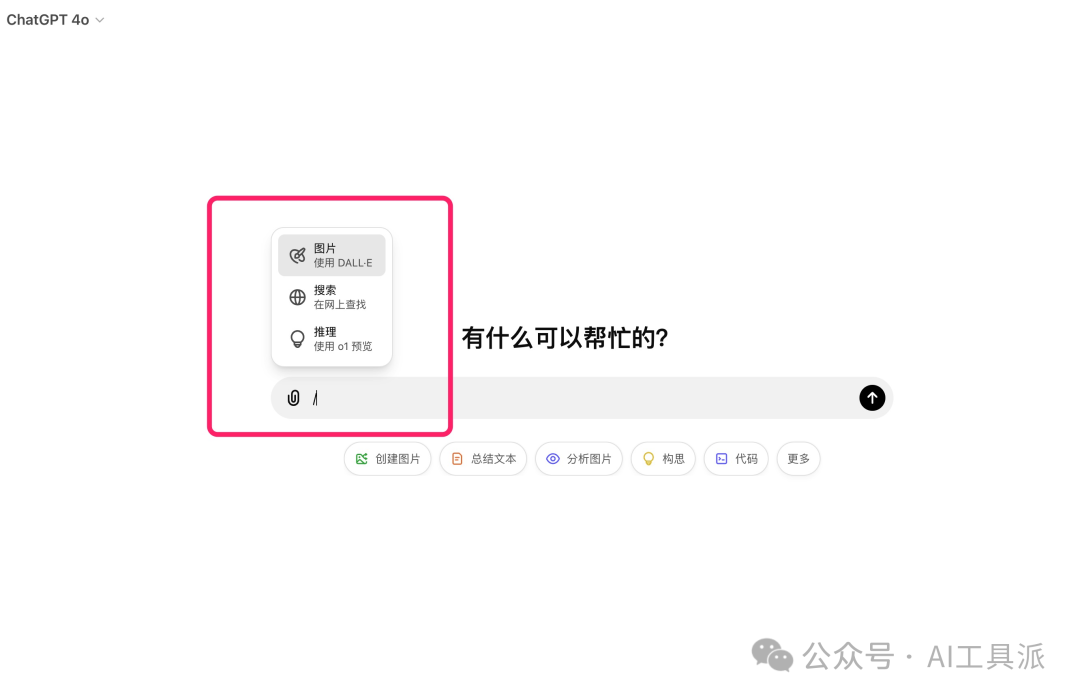Click the 代码 suggestion button
Image resolution: width=1080 pixels, height=700 pixels.
(x=736, y=459)
